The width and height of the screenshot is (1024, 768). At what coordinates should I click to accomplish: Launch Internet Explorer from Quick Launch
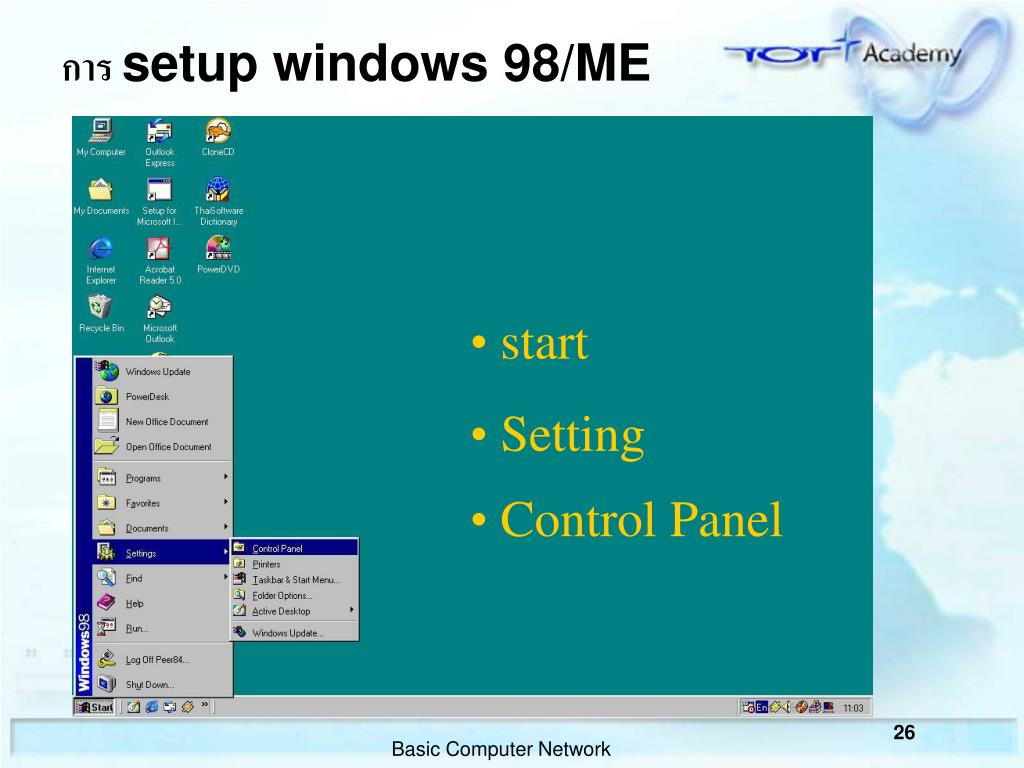[152, 707]
